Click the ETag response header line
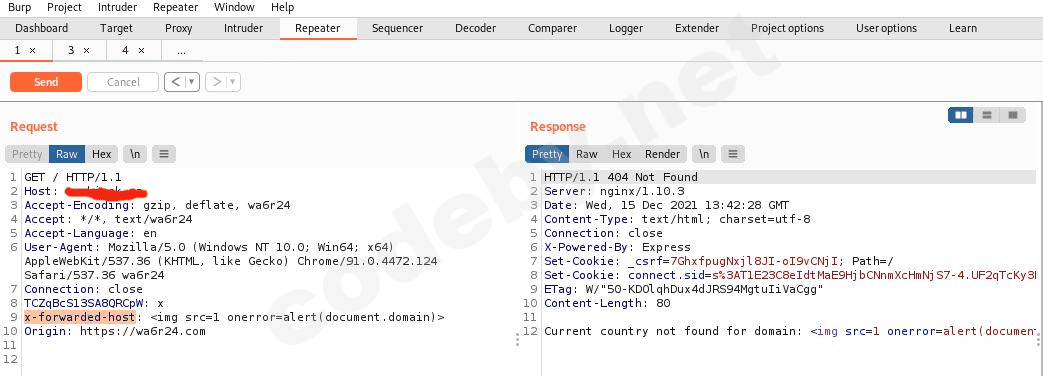The width and height of the screenshot is (1043, 376). (684, 289)
